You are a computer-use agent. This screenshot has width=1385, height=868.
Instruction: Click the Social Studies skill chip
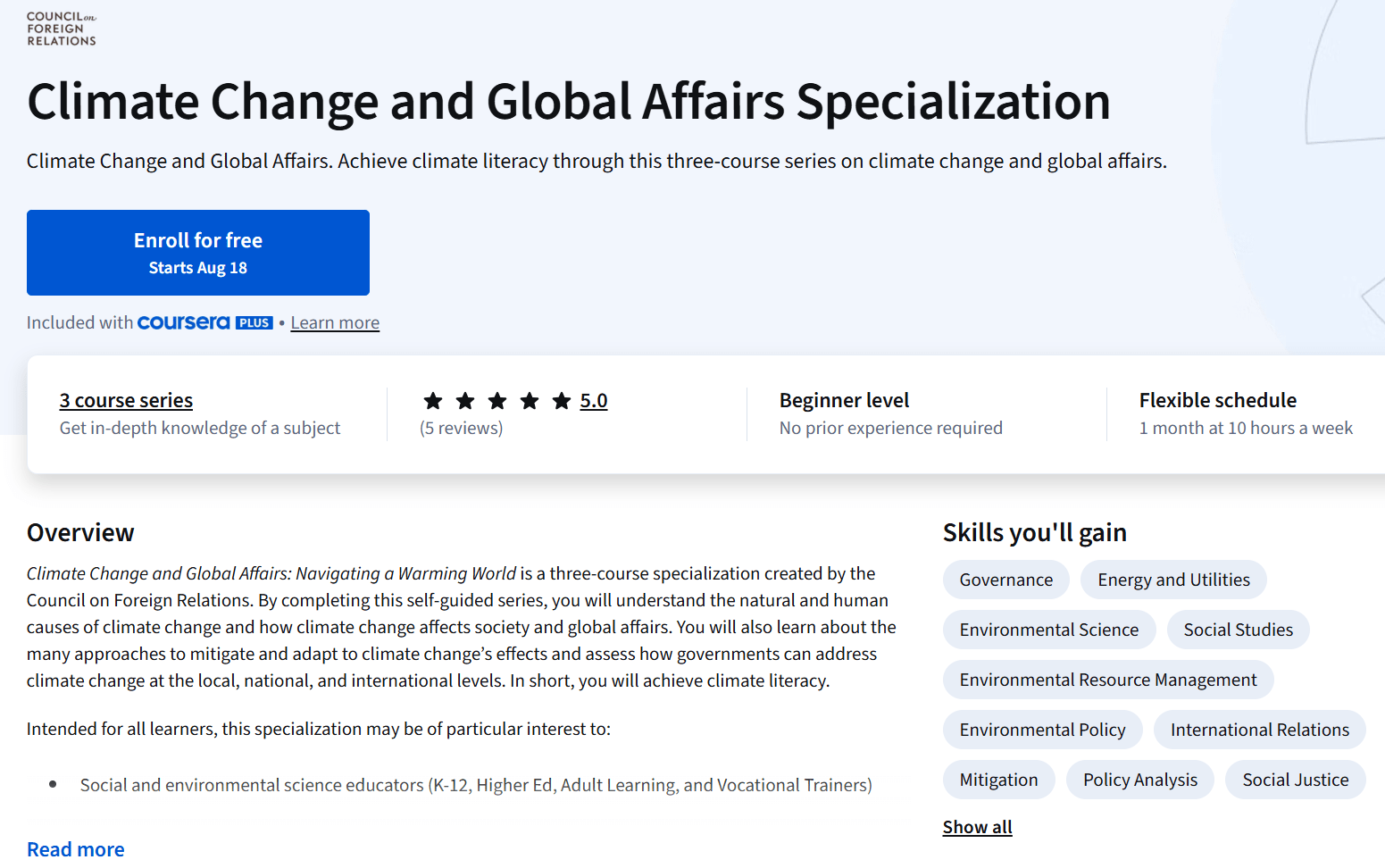[x=1238, y=630]
